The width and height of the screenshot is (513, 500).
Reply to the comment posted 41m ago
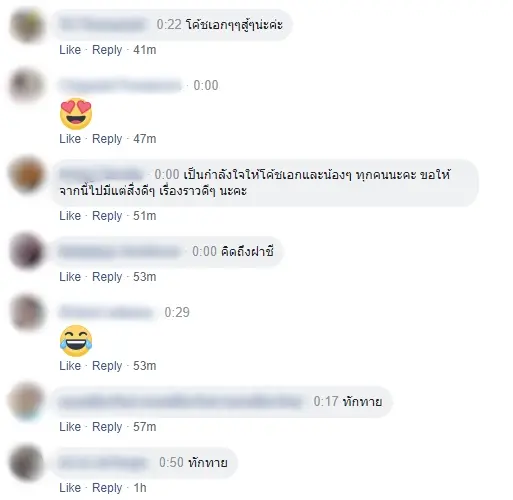point(107,50)
